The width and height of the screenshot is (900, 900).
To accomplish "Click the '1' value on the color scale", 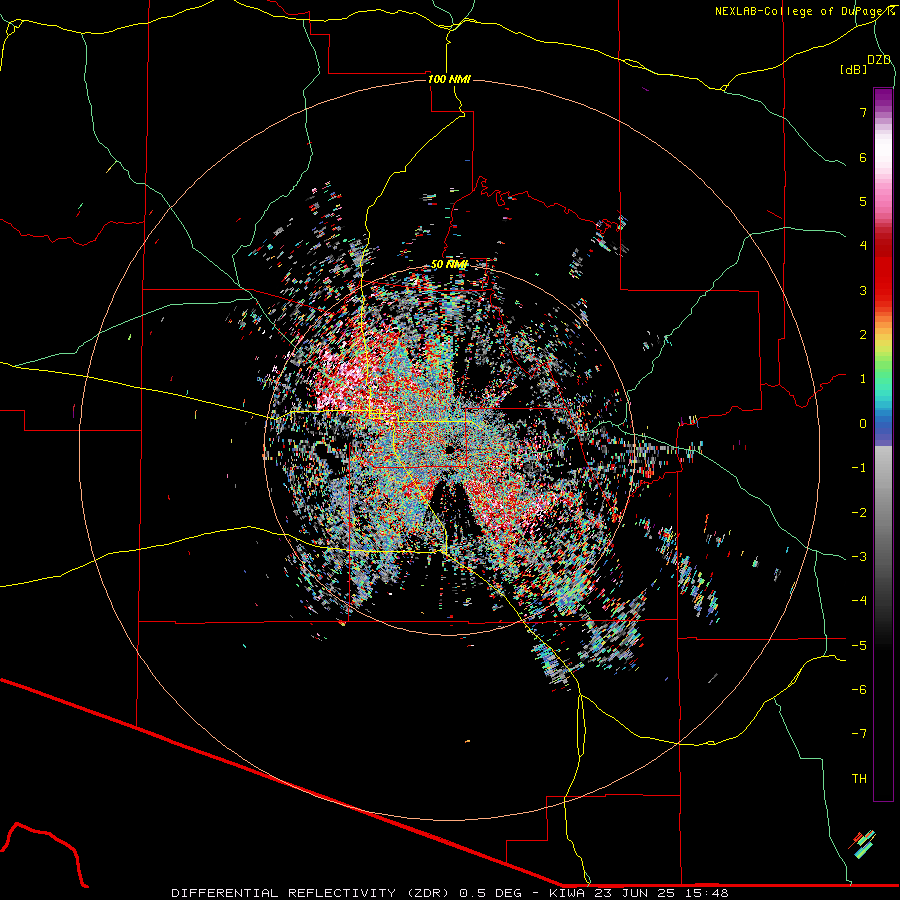I will coord(863,379).
